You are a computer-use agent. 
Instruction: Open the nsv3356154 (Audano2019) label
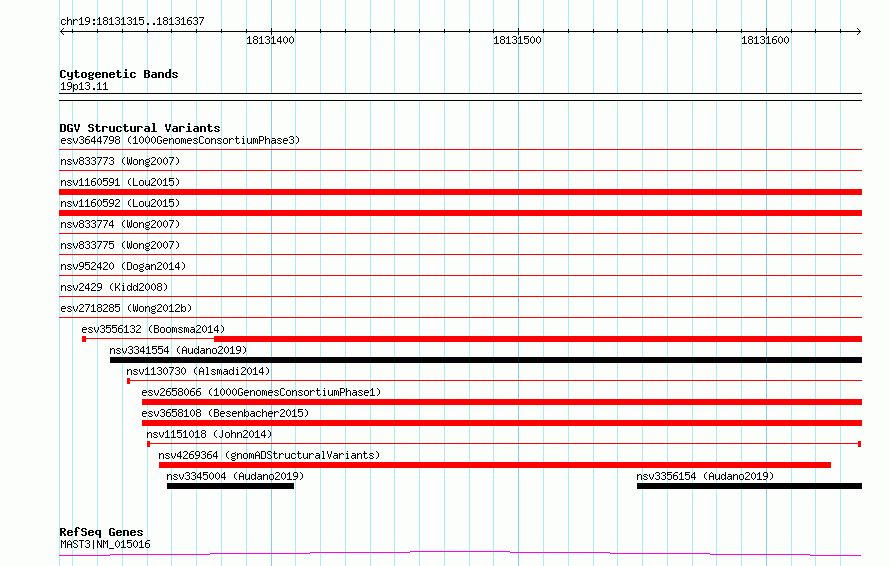(x=705, y=476)
